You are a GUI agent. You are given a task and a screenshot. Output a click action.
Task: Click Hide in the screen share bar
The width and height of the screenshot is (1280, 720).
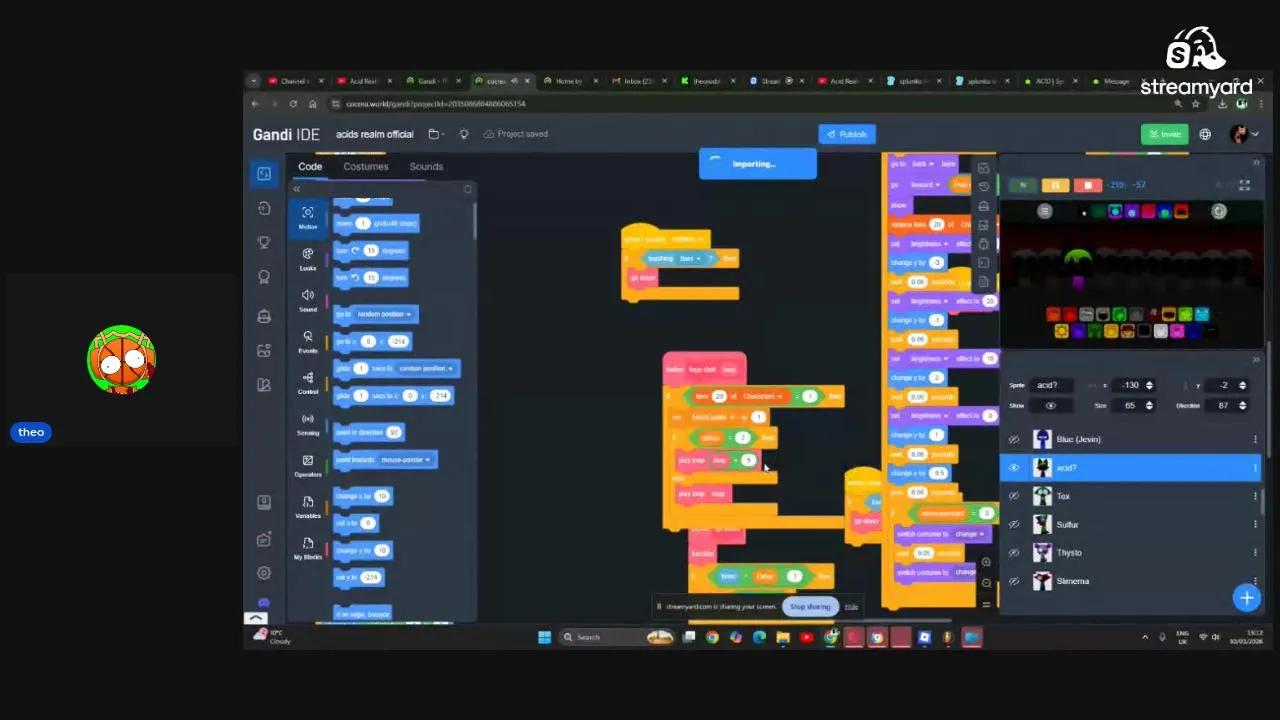[851, 607]
